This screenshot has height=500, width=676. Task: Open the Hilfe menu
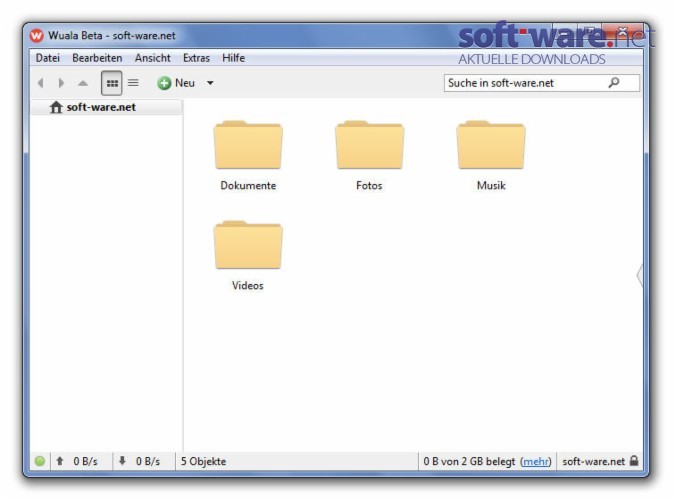[x=233, y=58]
